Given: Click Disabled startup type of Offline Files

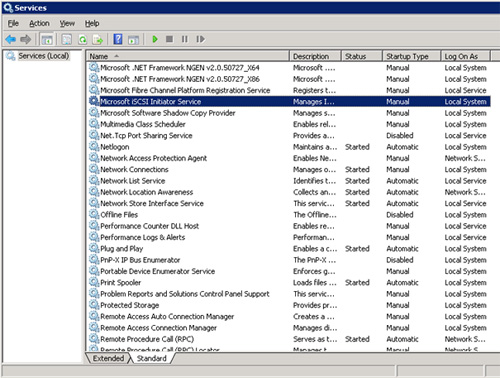Looking at the screenshot, I should pos(400,215).
